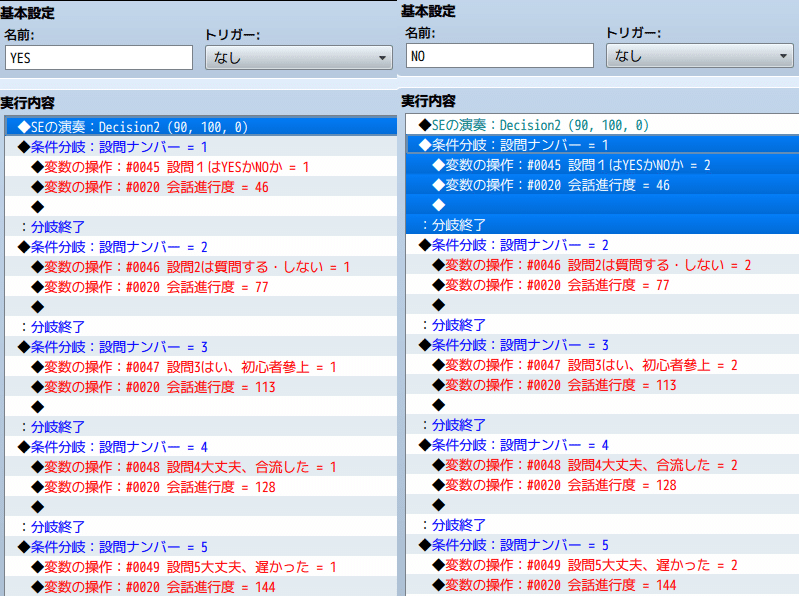Open the trigger dropdown in the YES panel

coord(299,58)
